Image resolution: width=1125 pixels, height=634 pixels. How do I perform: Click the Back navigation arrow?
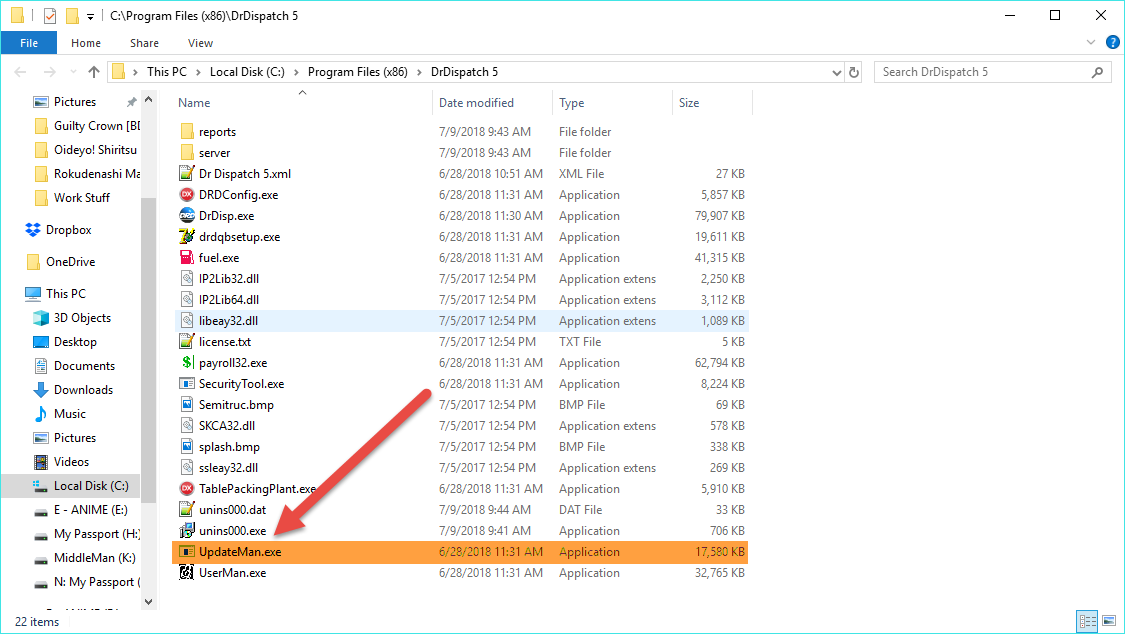tap(20, 72)
